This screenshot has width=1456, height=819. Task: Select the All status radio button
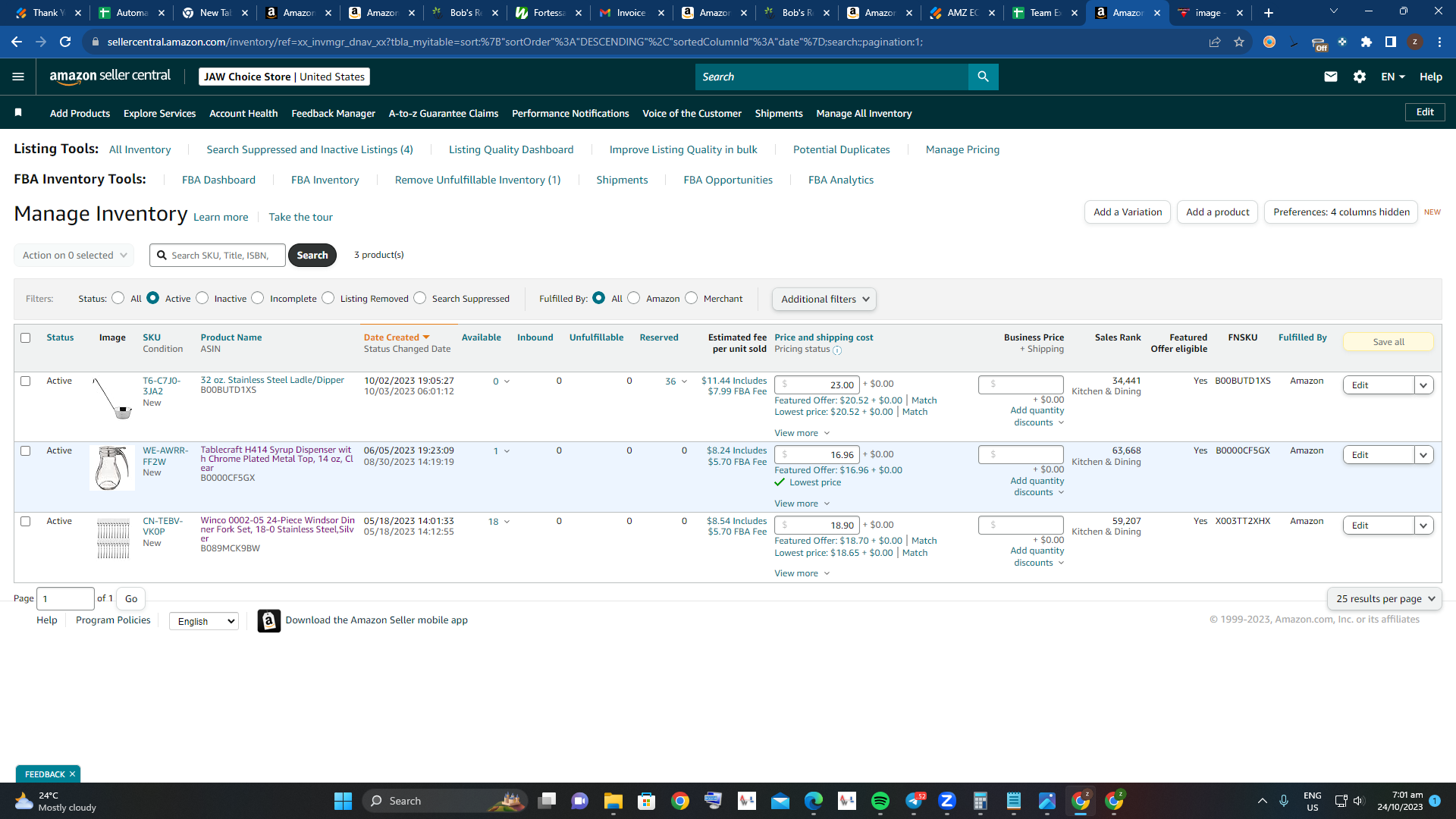[x=118, y=298]
